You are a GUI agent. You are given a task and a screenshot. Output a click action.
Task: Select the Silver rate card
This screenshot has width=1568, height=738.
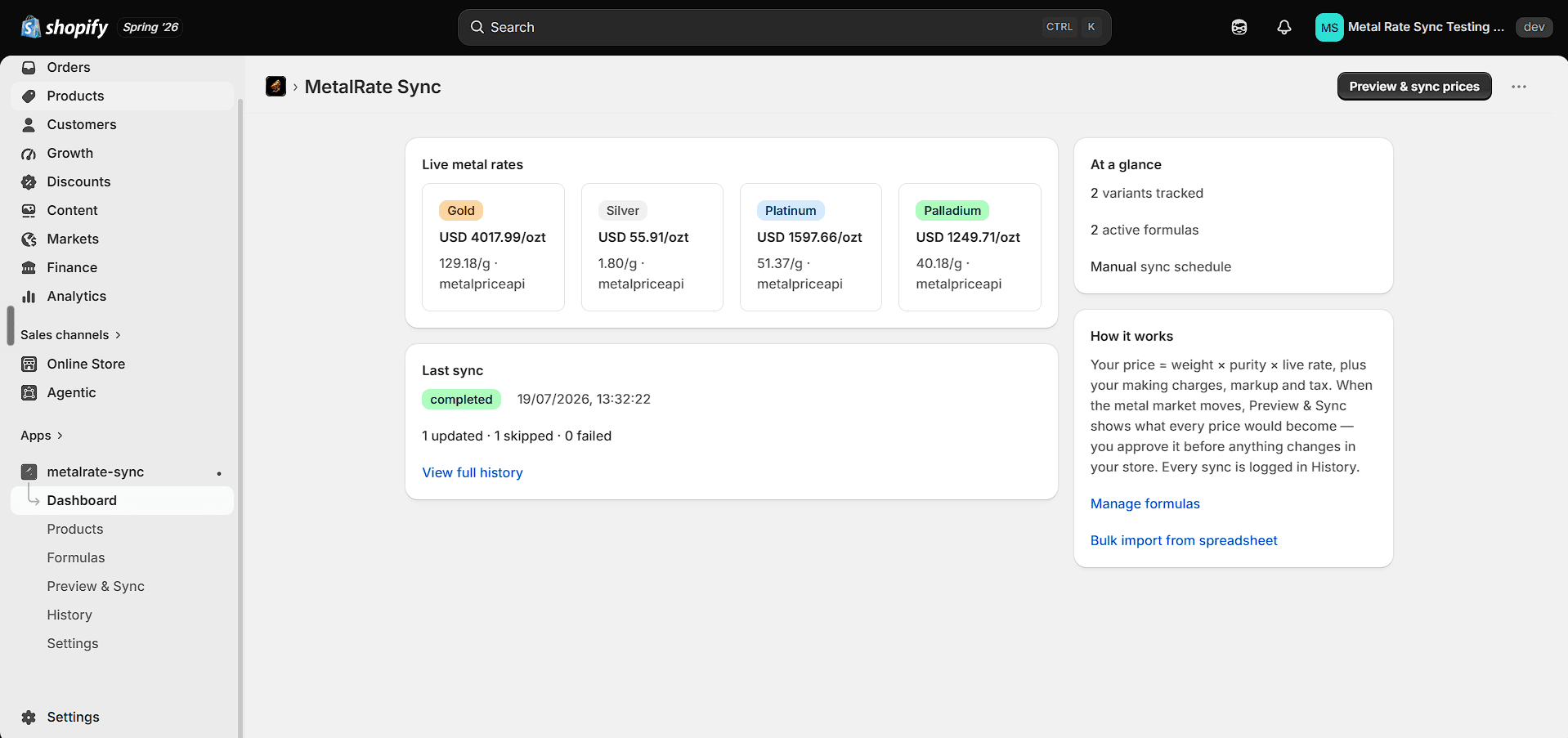tap(652, 247)
